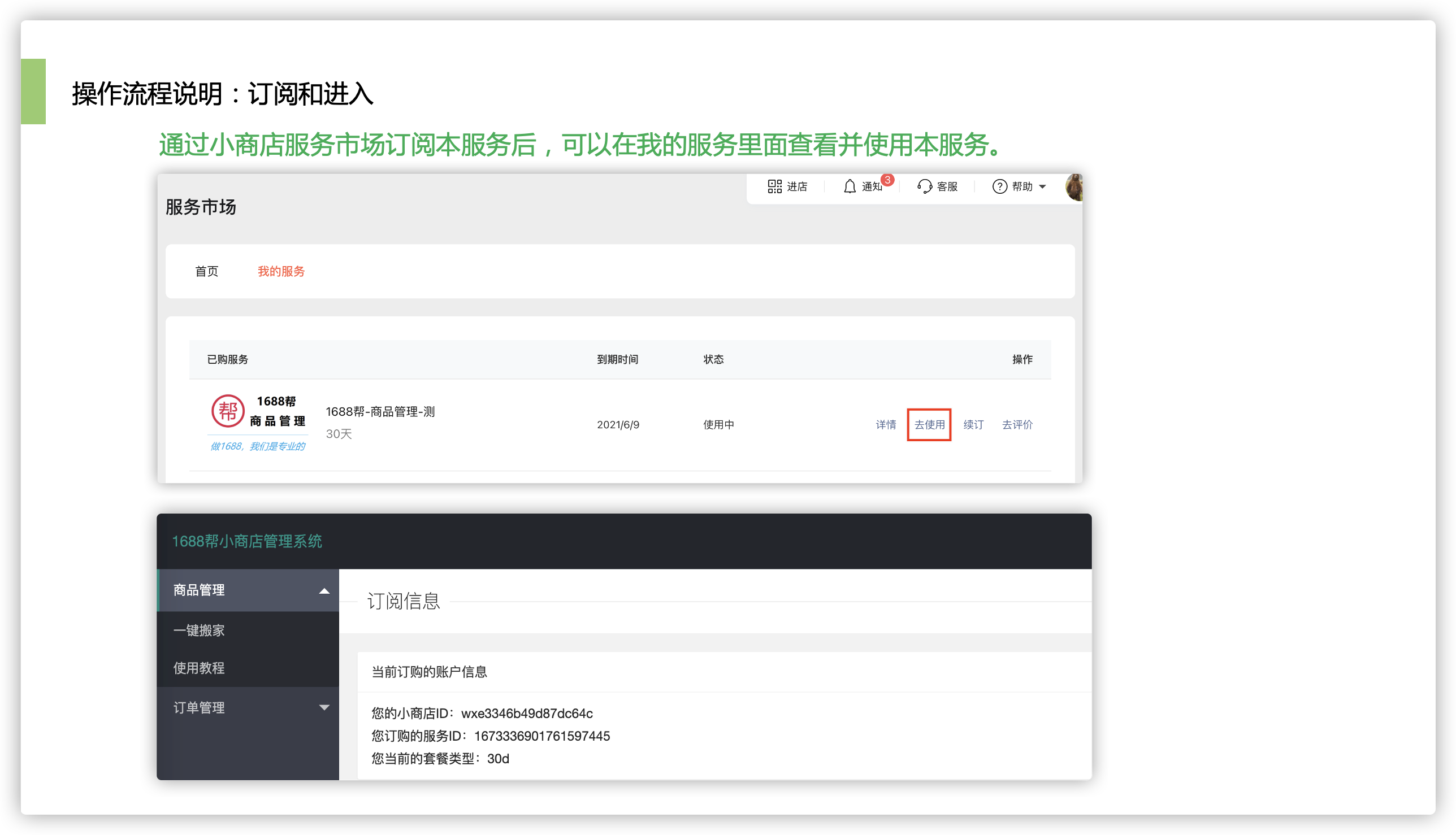Screen dimensions: 1456x835
Task: Click the red 帮 seal logo
Action: 227,411
